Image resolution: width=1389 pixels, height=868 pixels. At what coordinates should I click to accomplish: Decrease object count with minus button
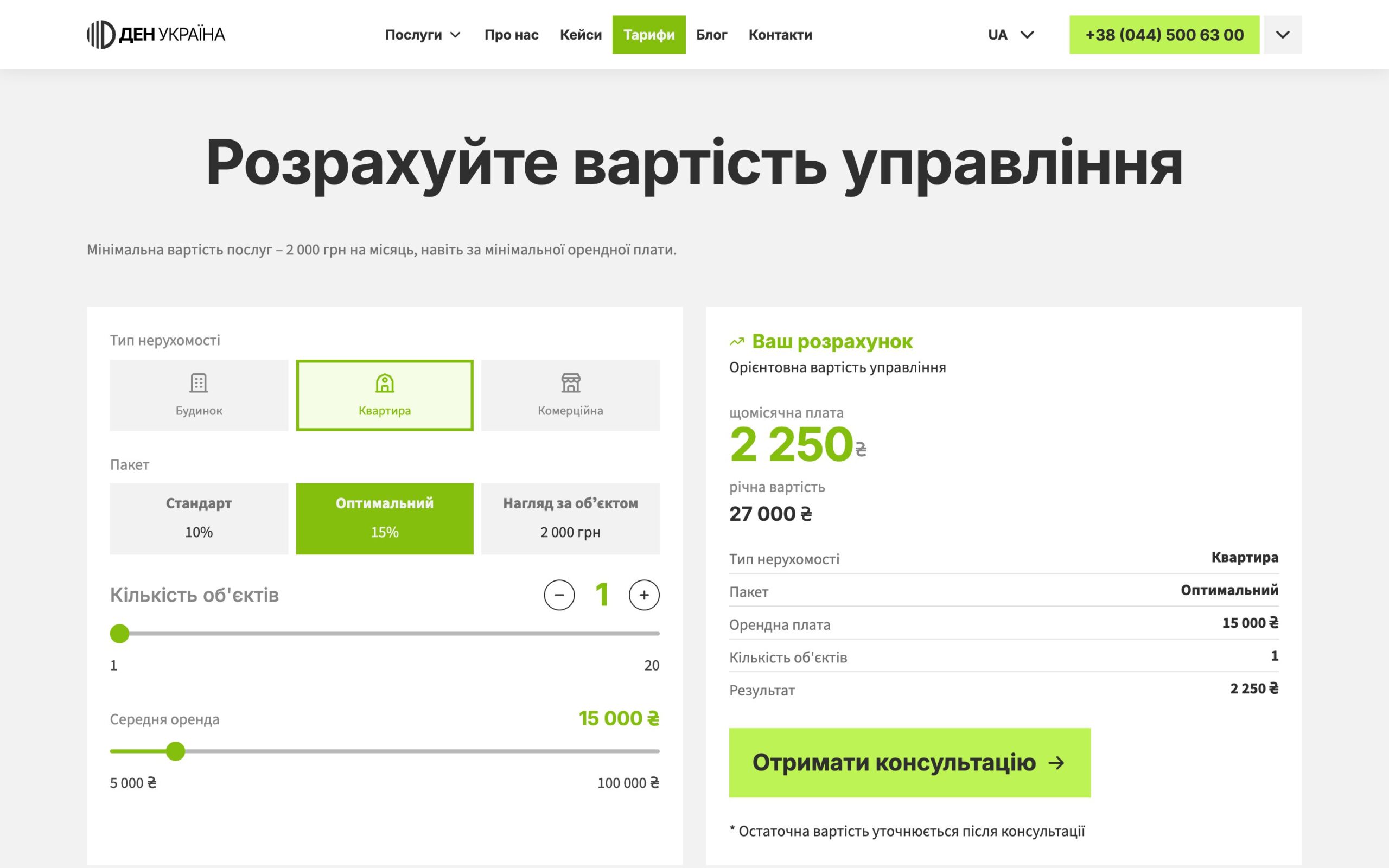559,595
